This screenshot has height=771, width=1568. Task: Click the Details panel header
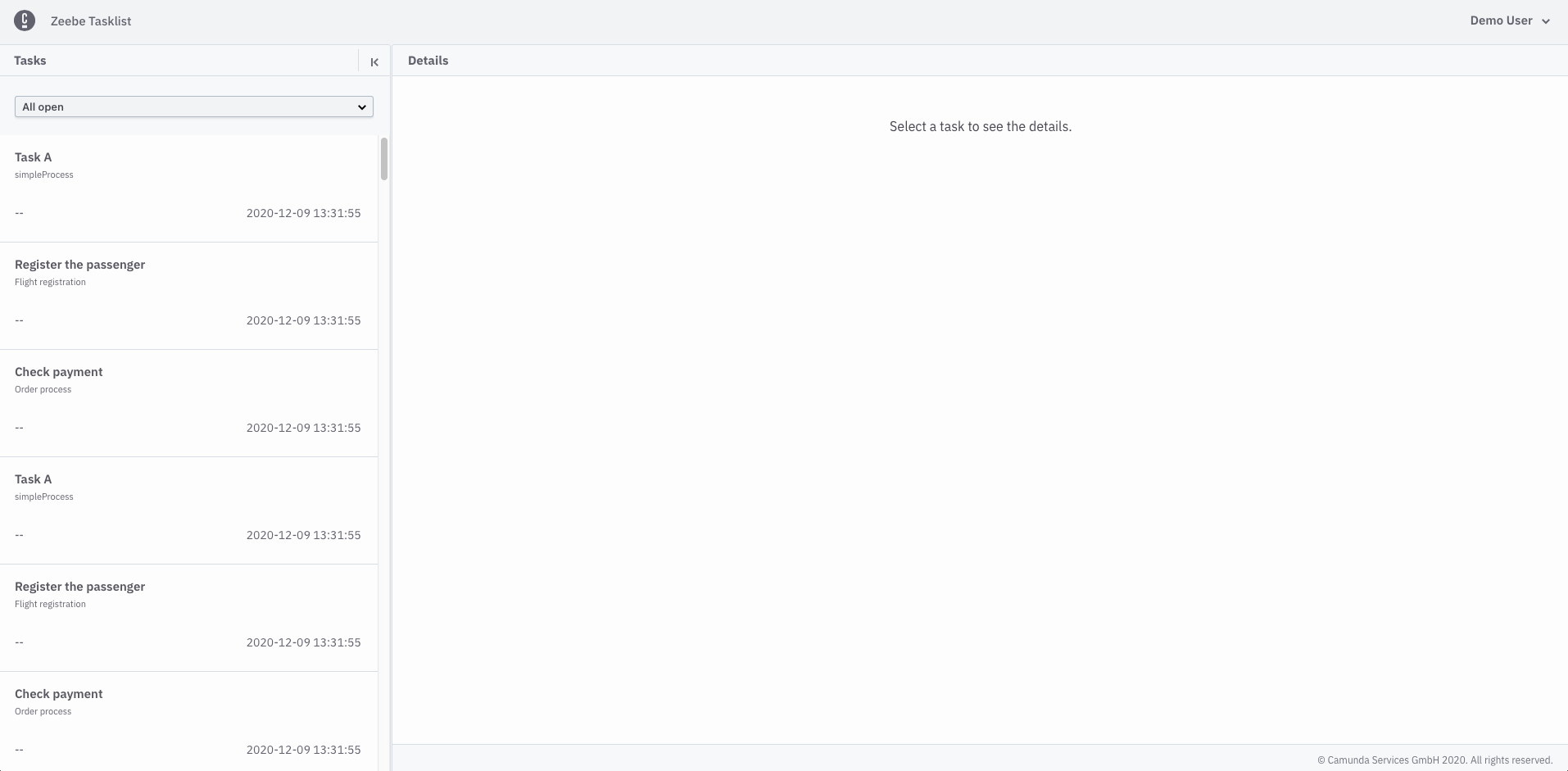(x=428, y=60)
